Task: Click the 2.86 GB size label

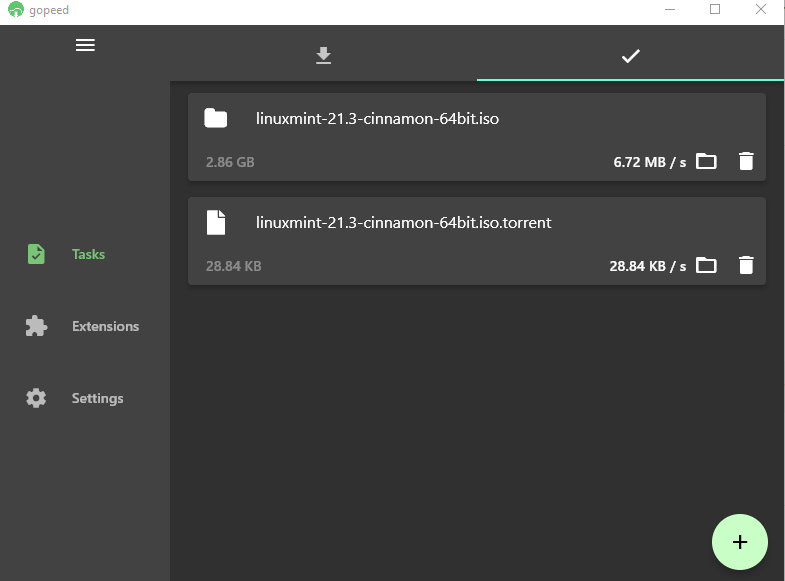Action: click(230, 162)
